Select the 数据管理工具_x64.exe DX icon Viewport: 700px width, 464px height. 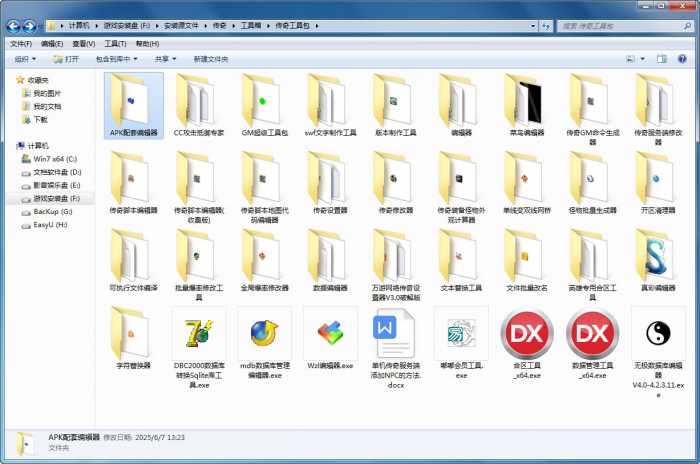592,343
